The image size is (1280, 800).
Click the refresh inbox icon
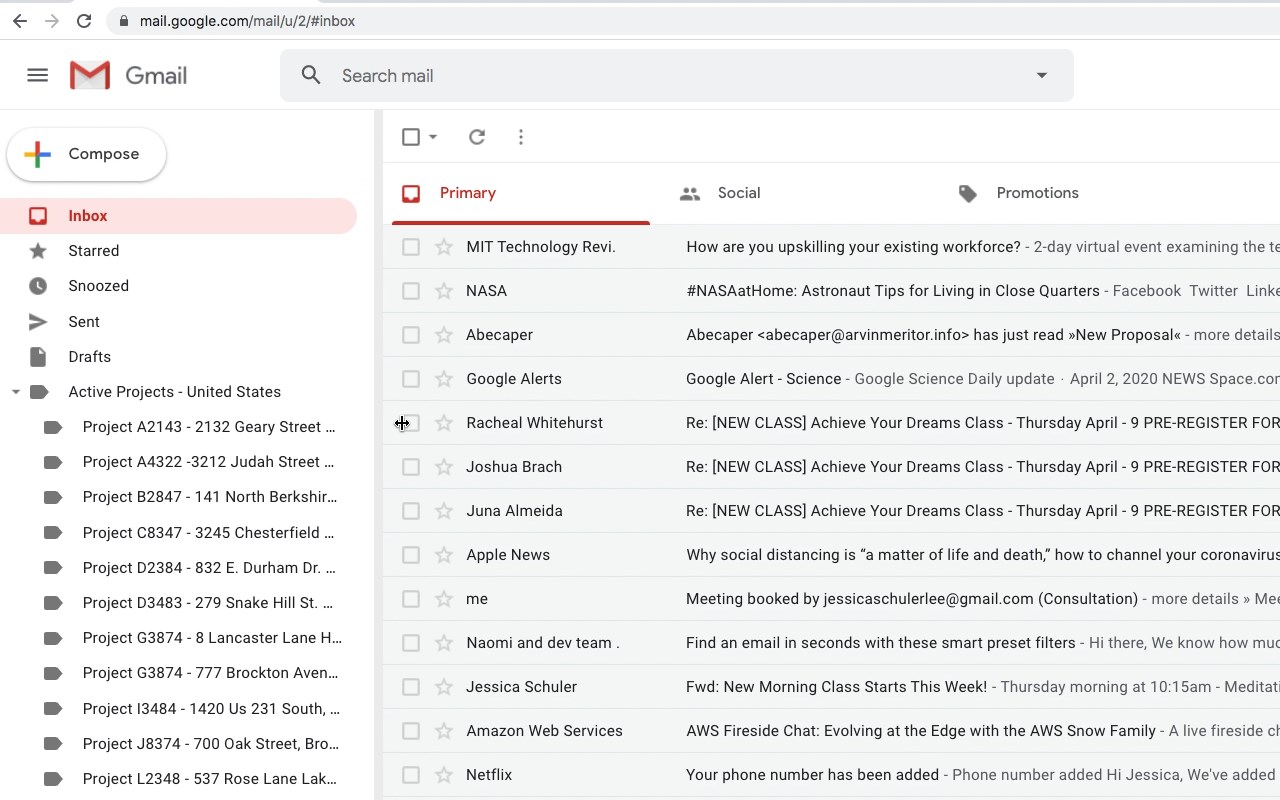tap(477, 137)
